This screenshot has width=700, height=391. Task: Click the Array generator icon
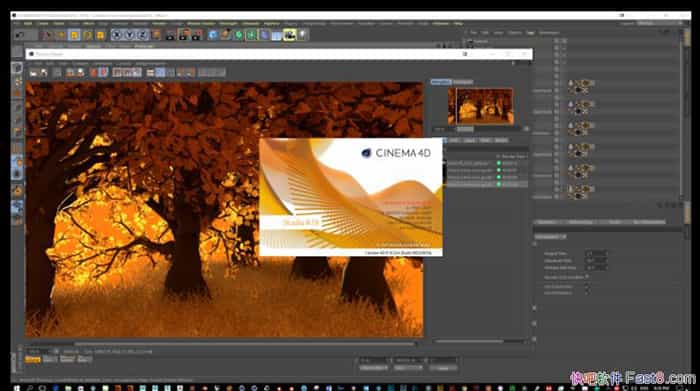[251, 35]
